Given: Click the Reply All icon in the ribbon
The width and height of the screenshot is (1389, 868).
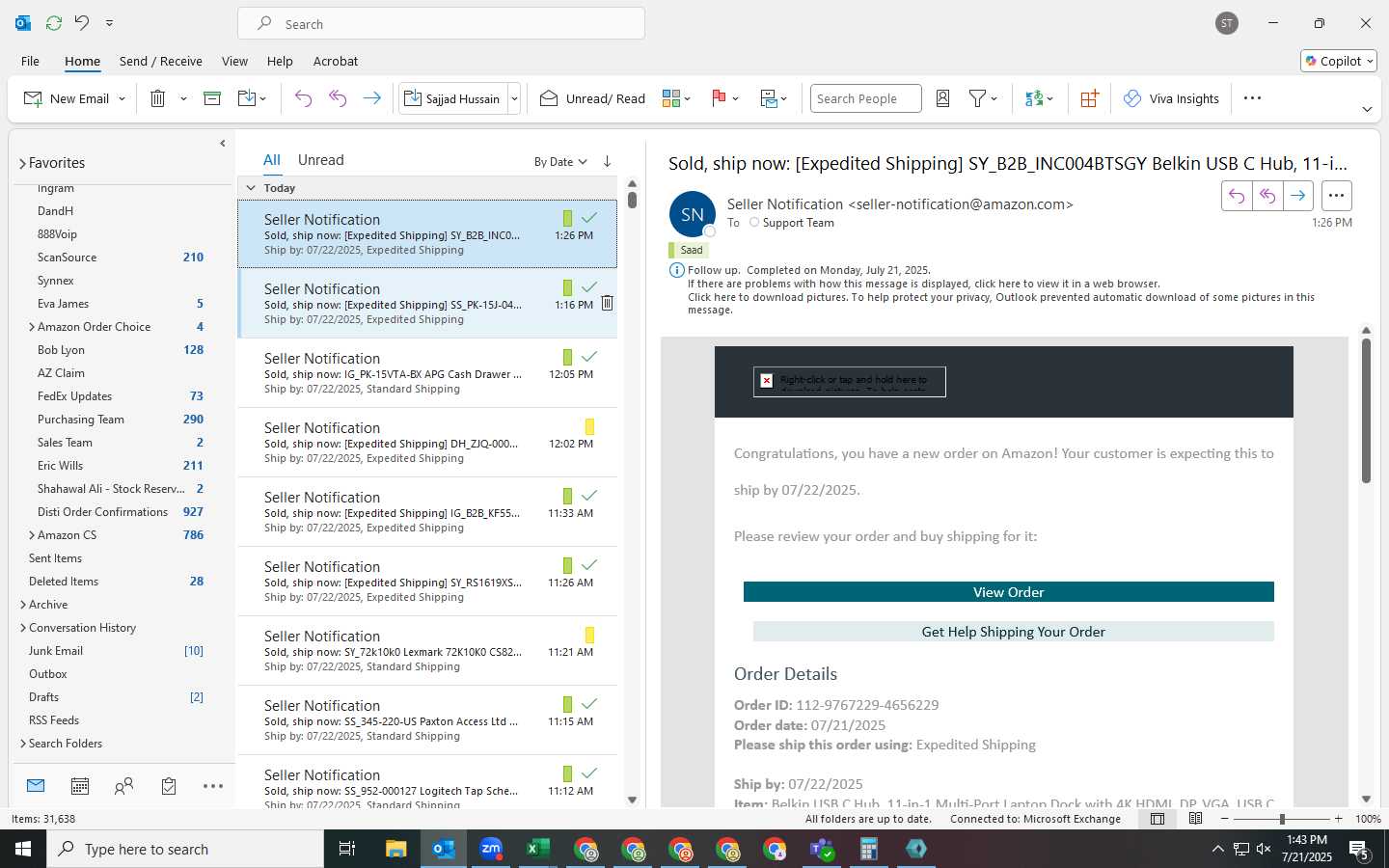Looking at the screenshot, I should (x=338, y=98).
